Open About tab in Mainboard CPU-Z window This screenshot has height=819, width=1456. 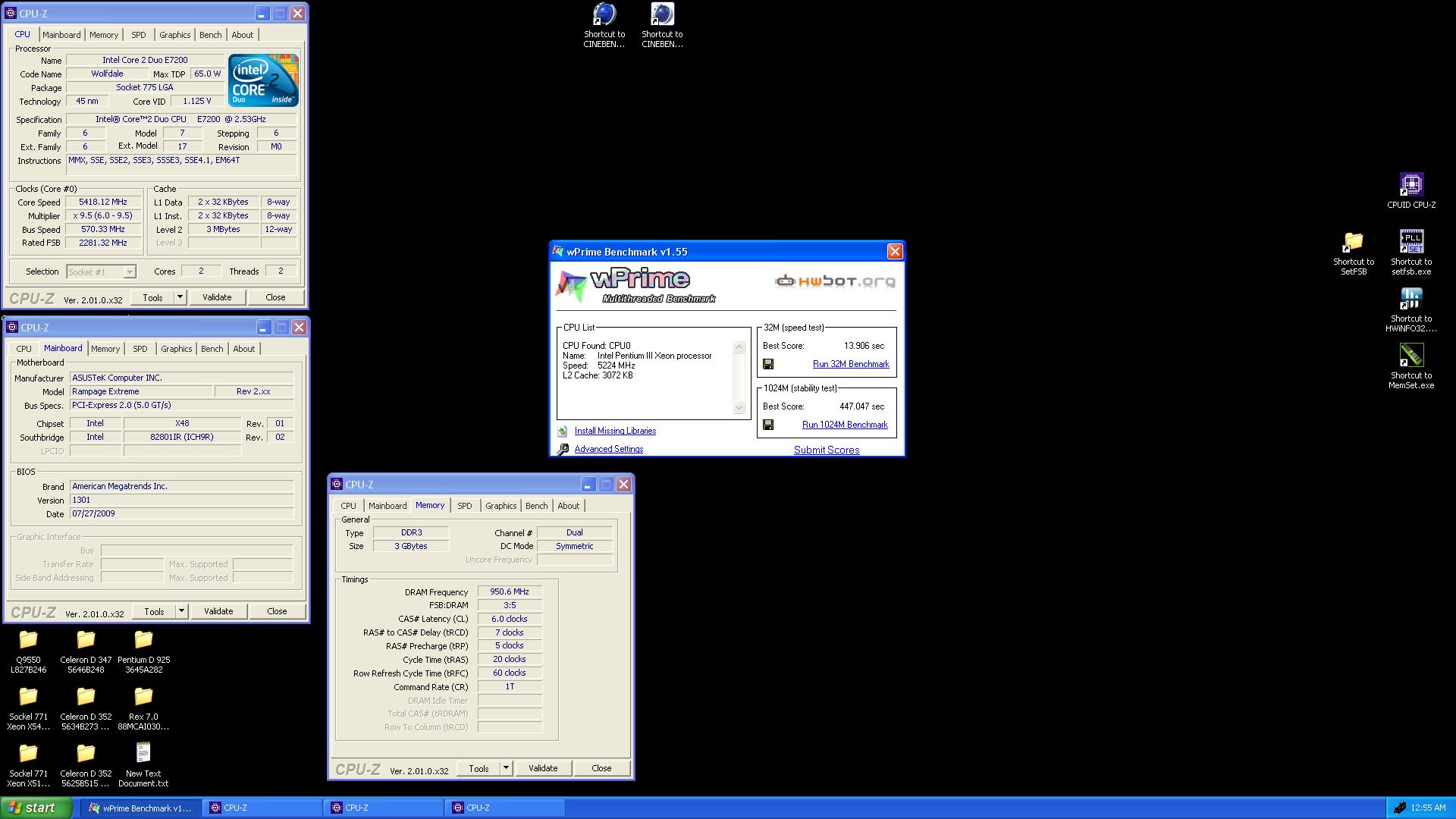pos(244,349)
